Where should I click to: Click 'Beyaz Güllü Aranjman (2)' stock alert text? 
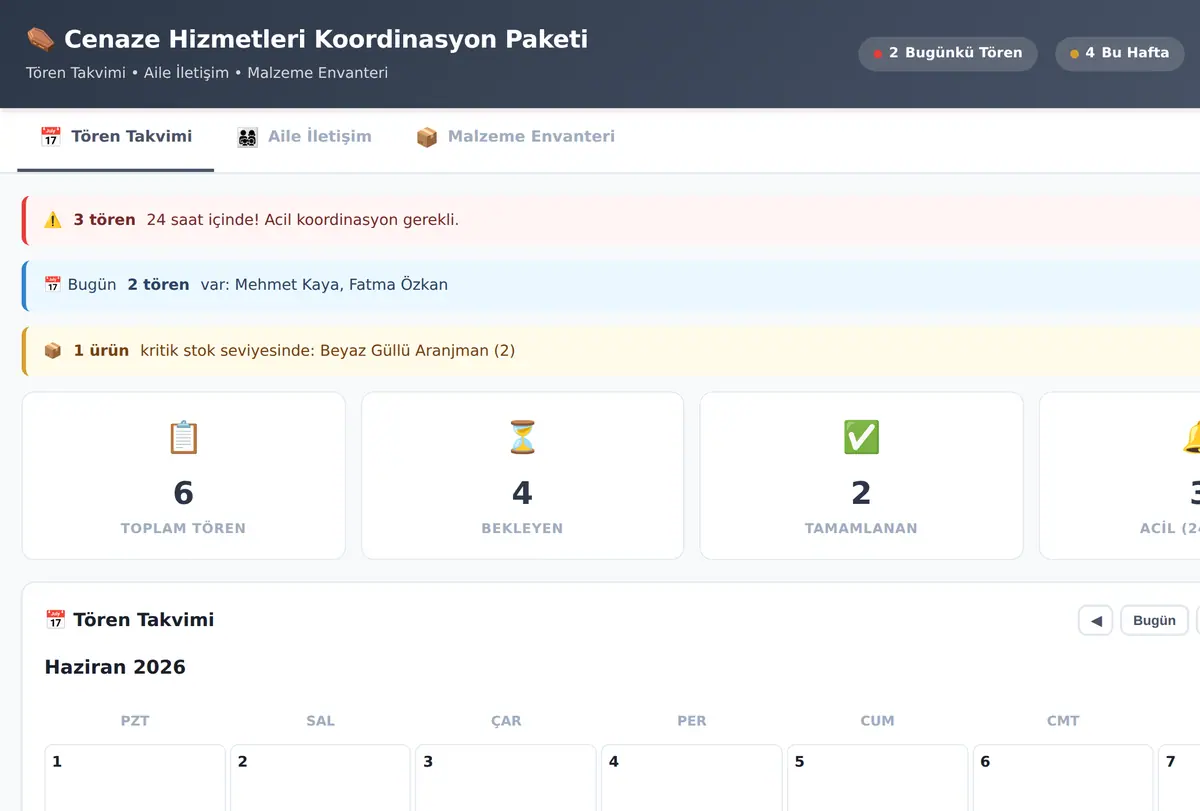(x=417, y=351)
